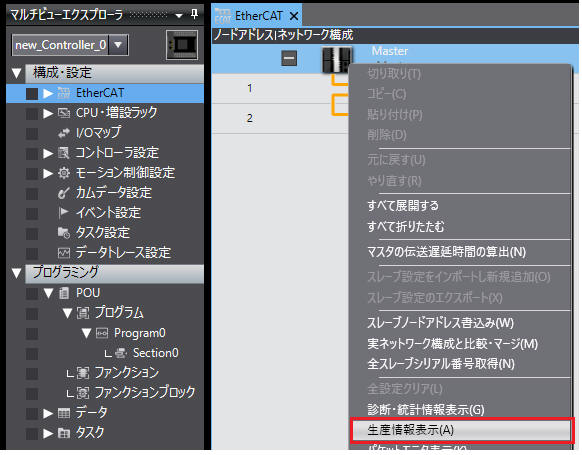Click the Program0 ladder icon
582x455 pixels.
tap(102, 333)
